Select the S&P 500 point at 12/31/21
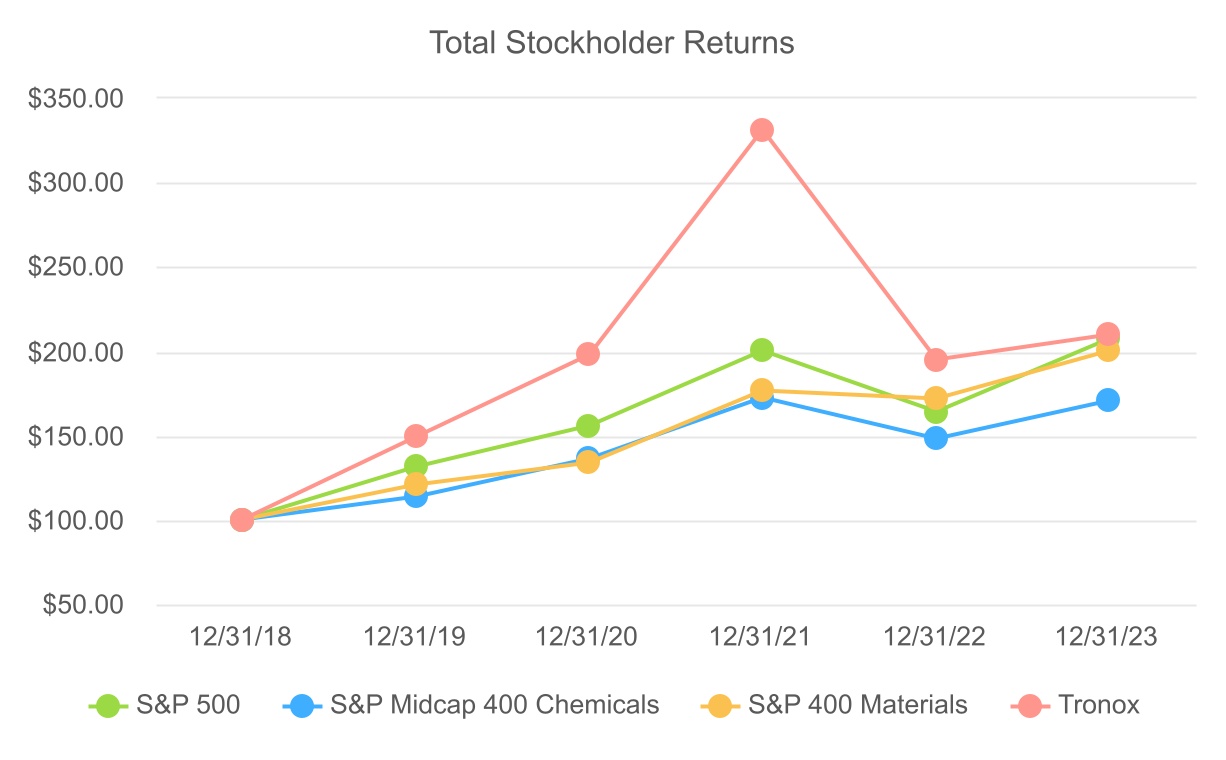Viewport: 1226px width, 760px height. 762,350
